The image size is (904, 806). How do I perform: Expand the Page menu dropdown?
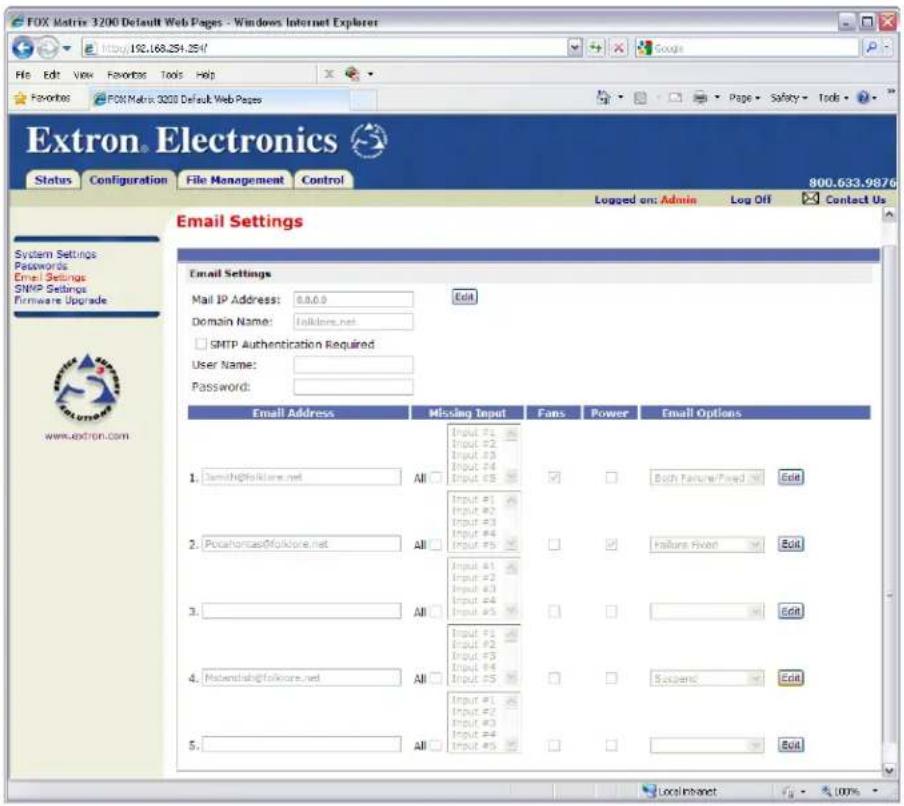click(744, 98)
